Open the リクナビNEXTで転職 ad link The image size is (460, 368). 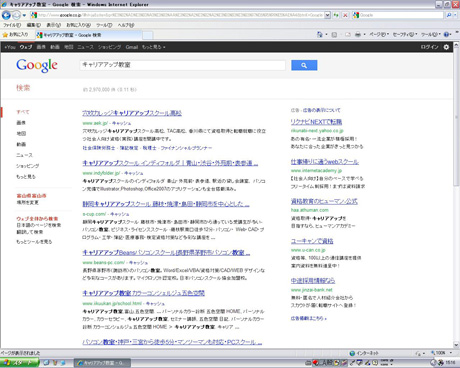coord(316,122)
